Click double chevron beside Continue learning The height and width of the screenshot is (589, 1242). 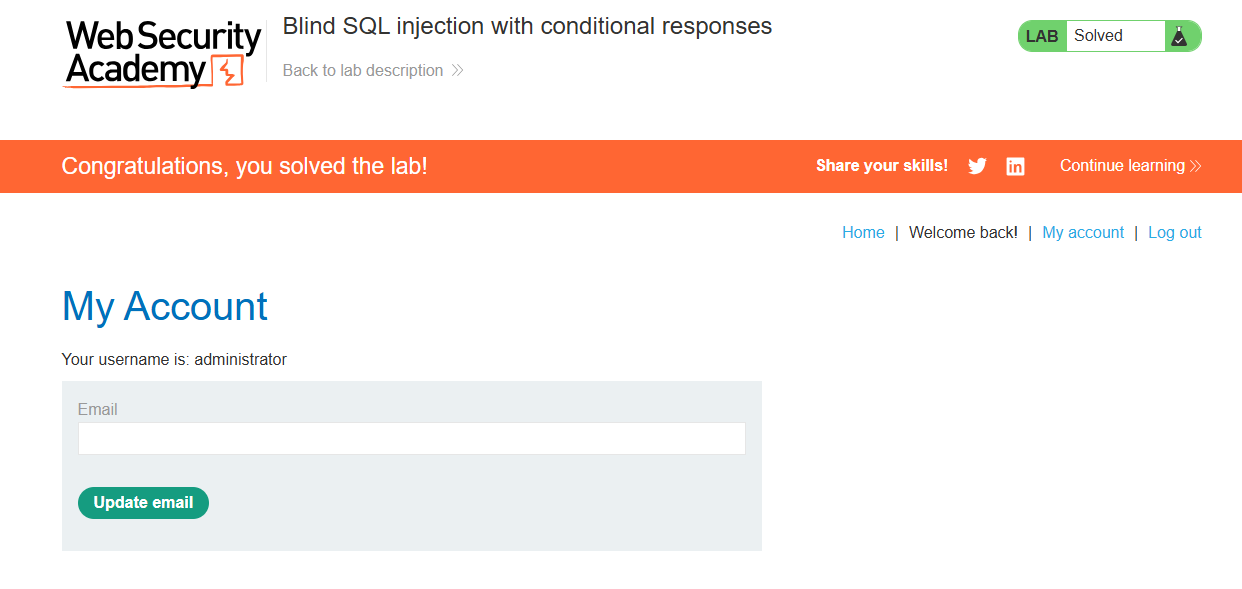coord(1195,166)
